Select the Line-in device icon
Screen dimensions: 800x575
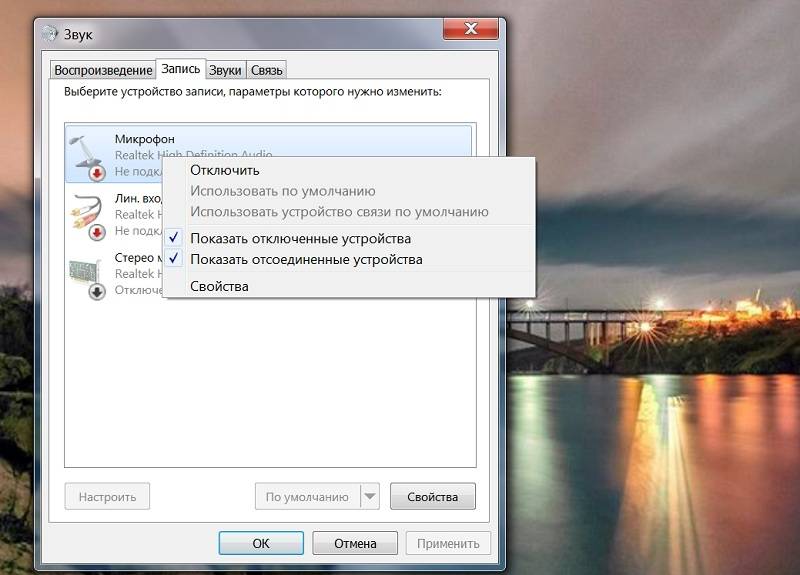(87, 214)
